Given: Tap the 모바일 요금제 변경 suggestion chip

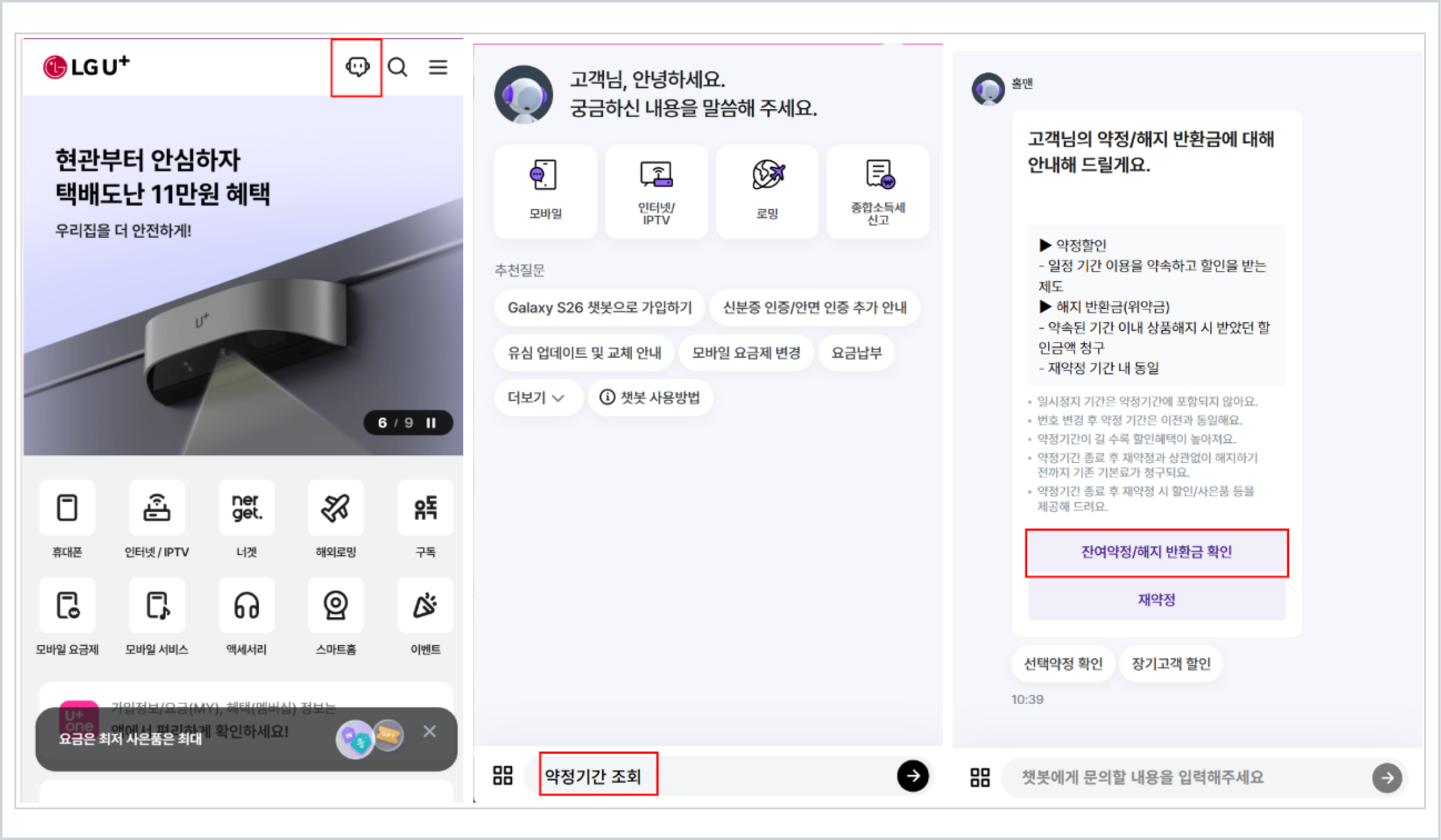Looking at the screenshot, I should click(x=746, y=353).
